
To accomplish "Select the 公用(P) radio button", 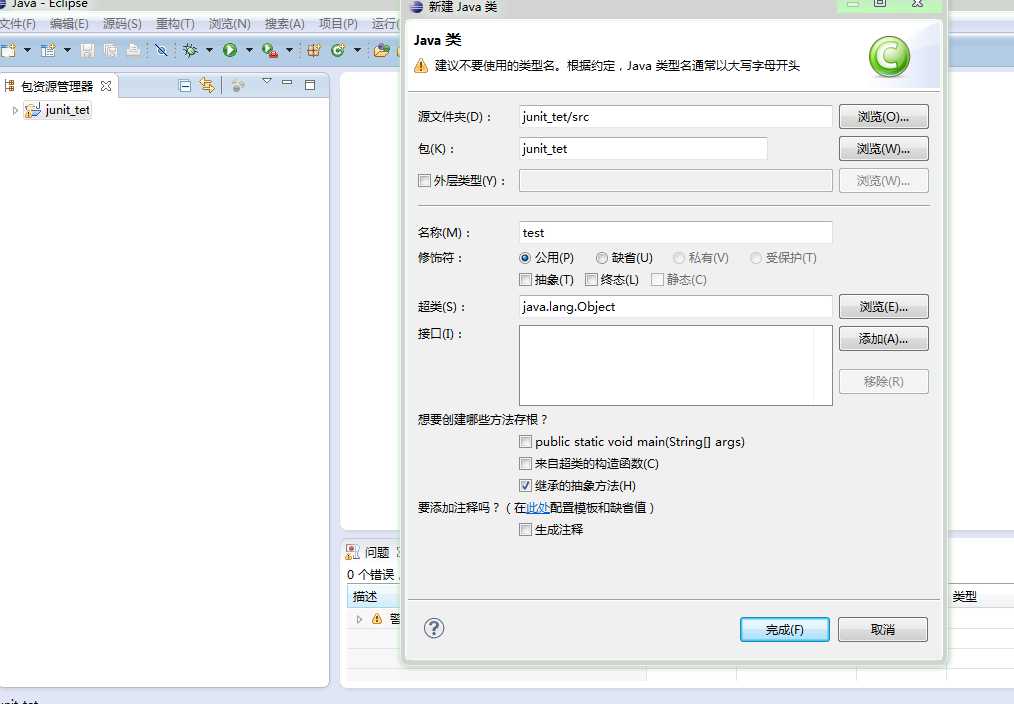I will click(525, 258).
